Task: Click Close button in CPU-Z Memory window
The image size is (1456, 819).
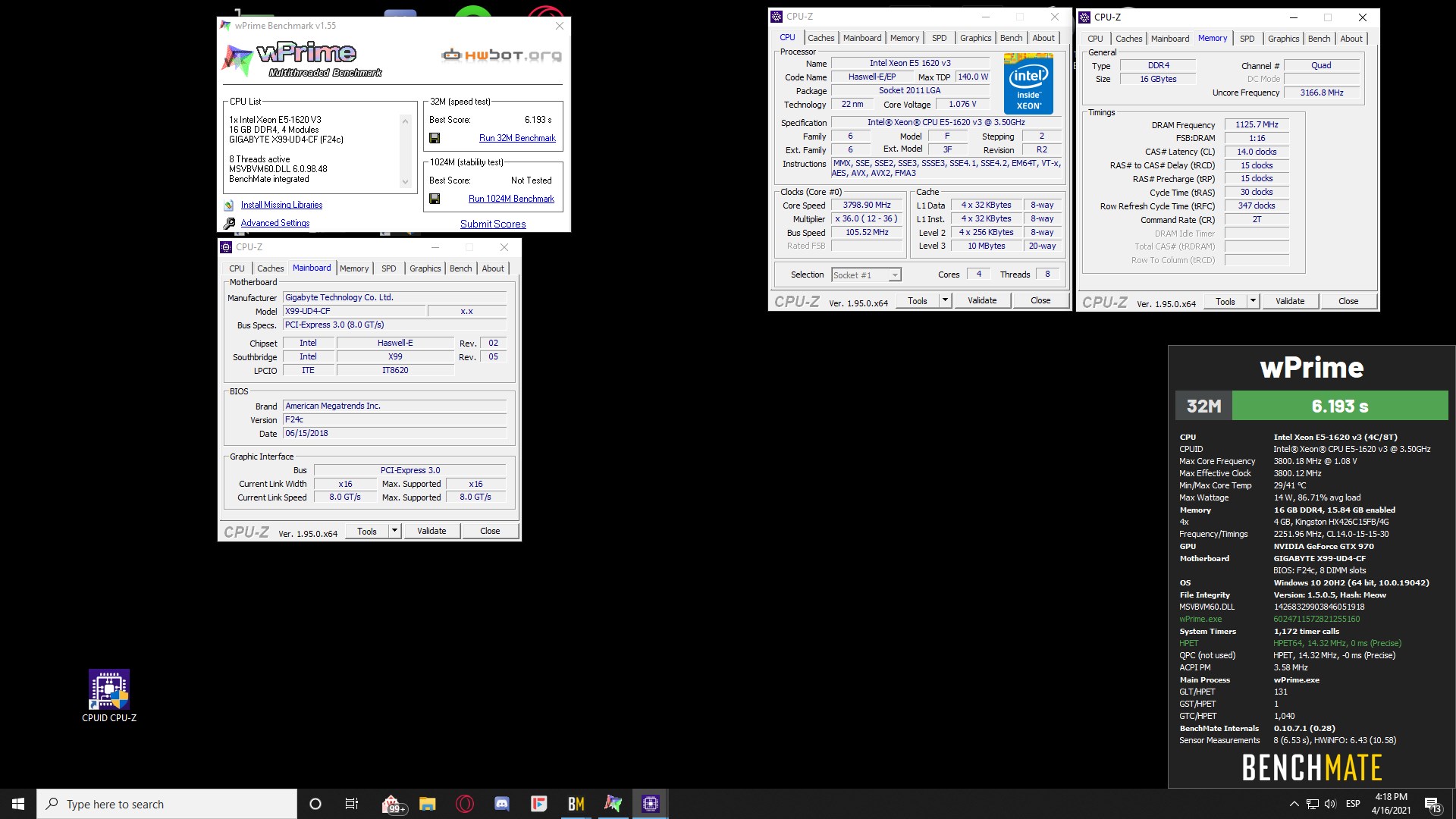Action: coord(1348,301)
